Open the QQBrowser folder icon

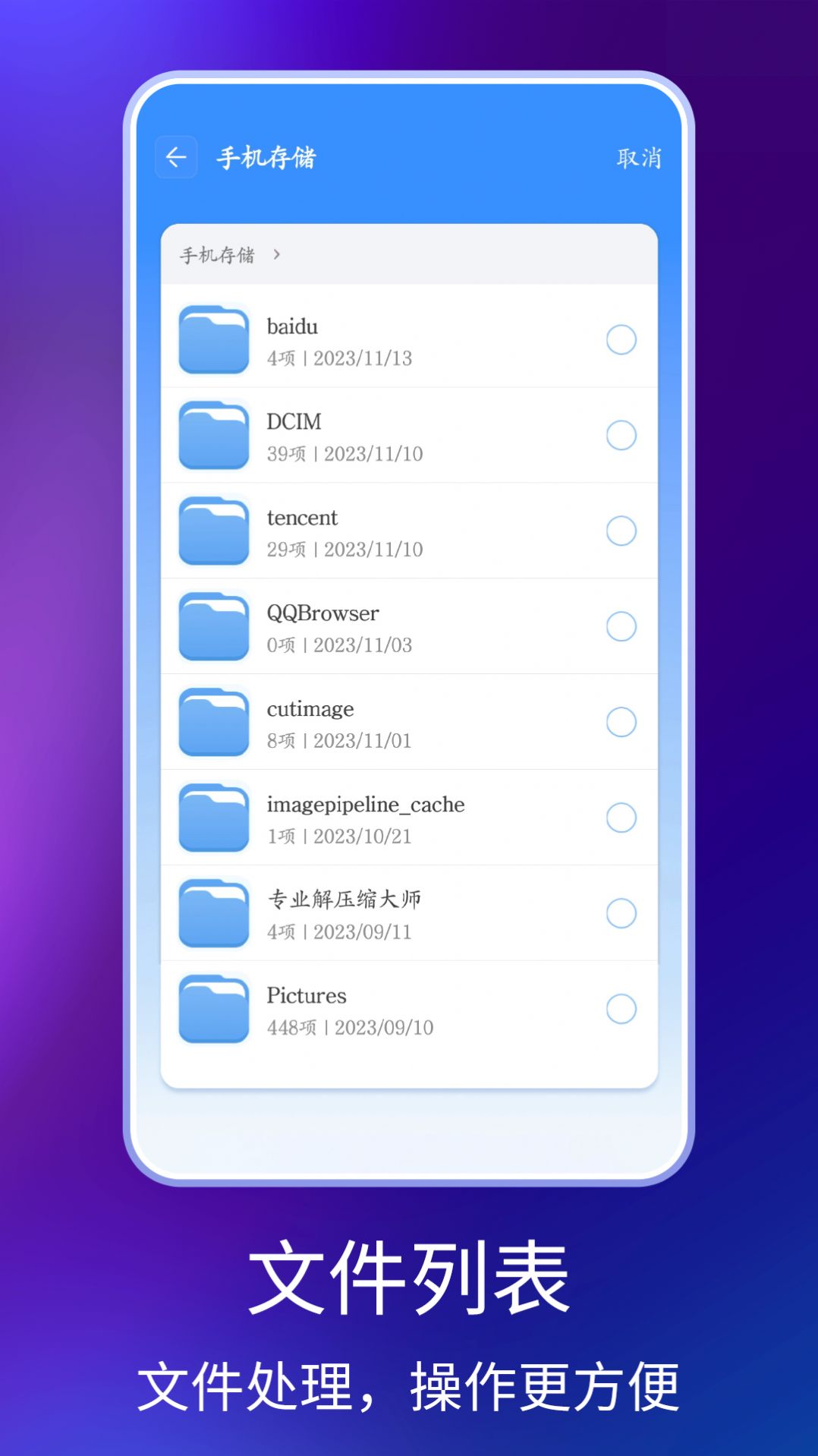(214, 627)
